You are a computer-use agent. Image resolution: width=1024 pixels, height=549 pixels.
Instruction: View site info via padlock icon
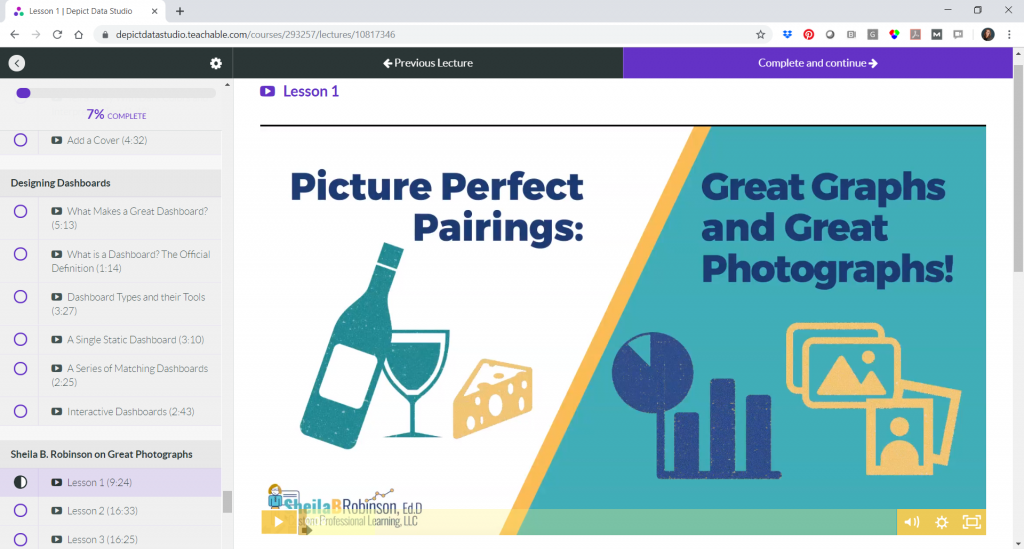[104, 35]
